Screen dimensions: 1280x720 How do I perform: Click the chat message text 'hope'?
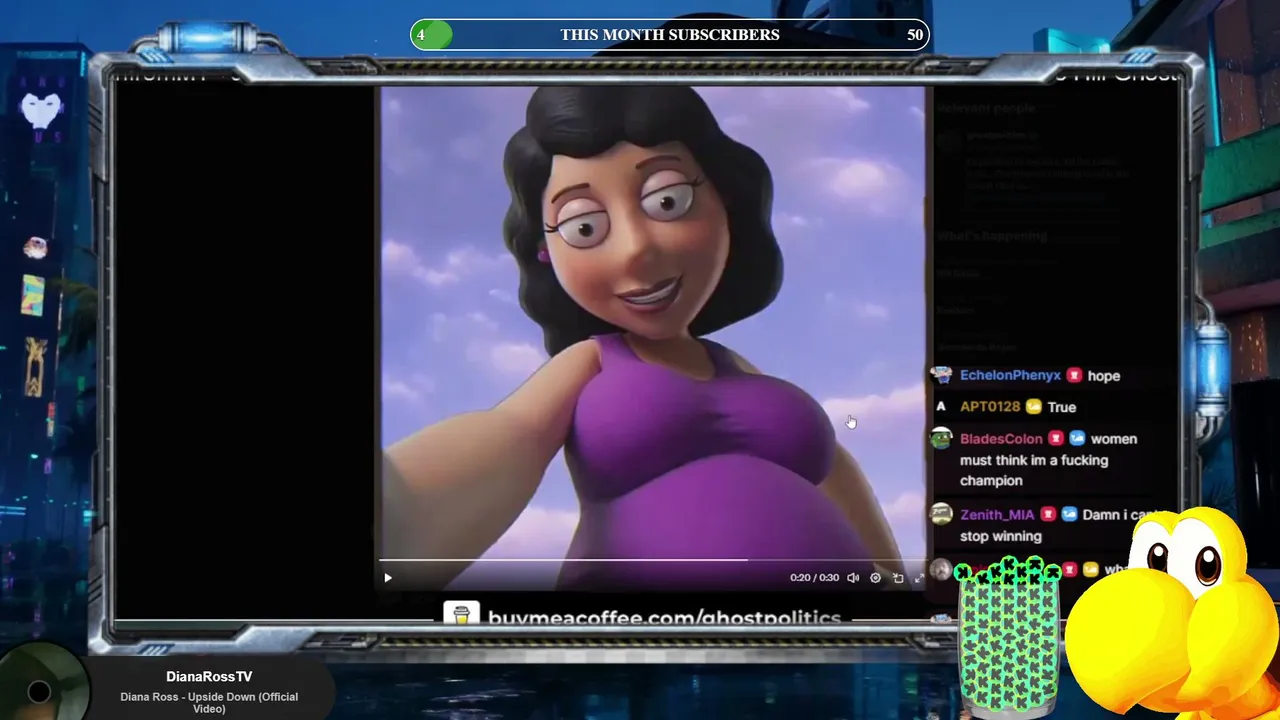(x=1103, y=376)
